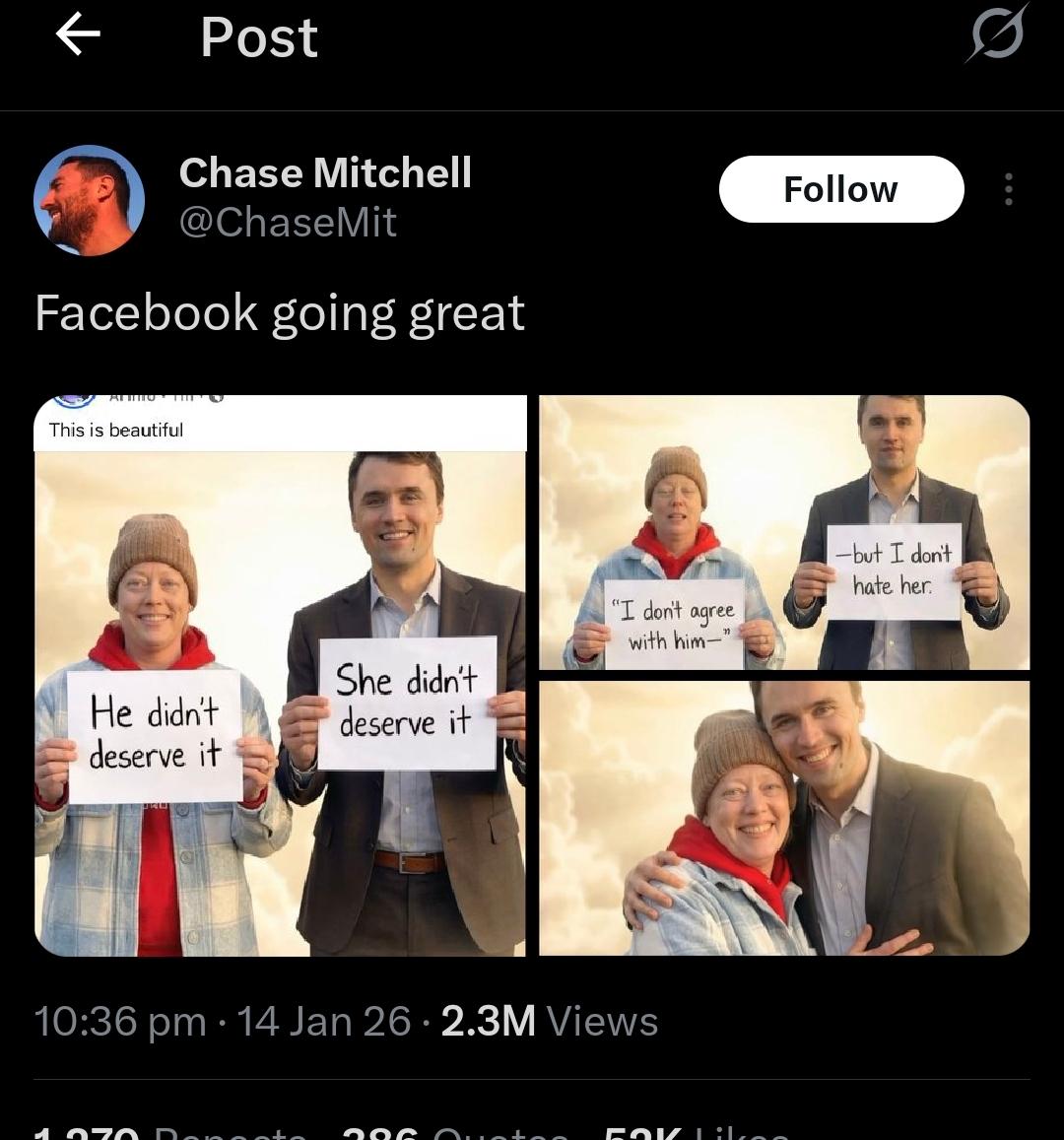Viewport: 1064px width, 1140px height.
Task: Tap the back arrow
Action: click(79, 36)
